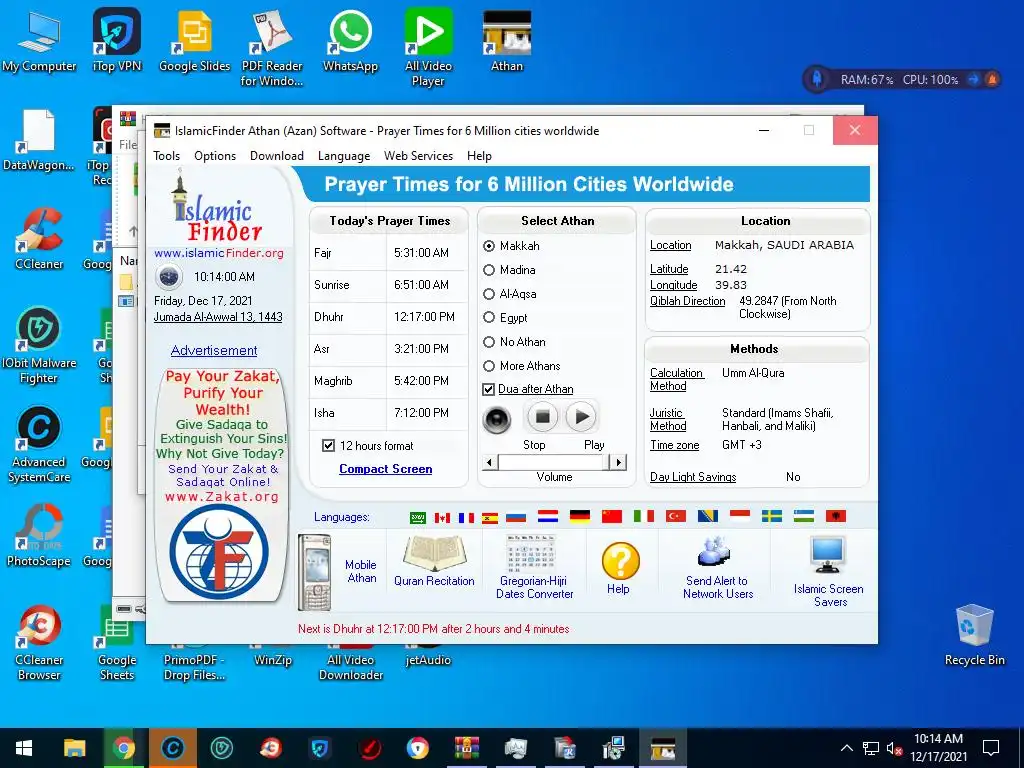This screenshot has height=768, width=1024.
Task: Pick the Albanian flag language
Action: 836,517
